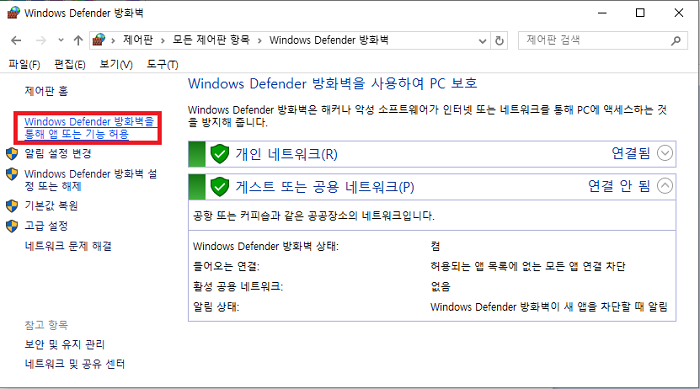The image size is (700, 389).
Task: Open the 파일(F) menu
Action: click(x=24, y=65)
